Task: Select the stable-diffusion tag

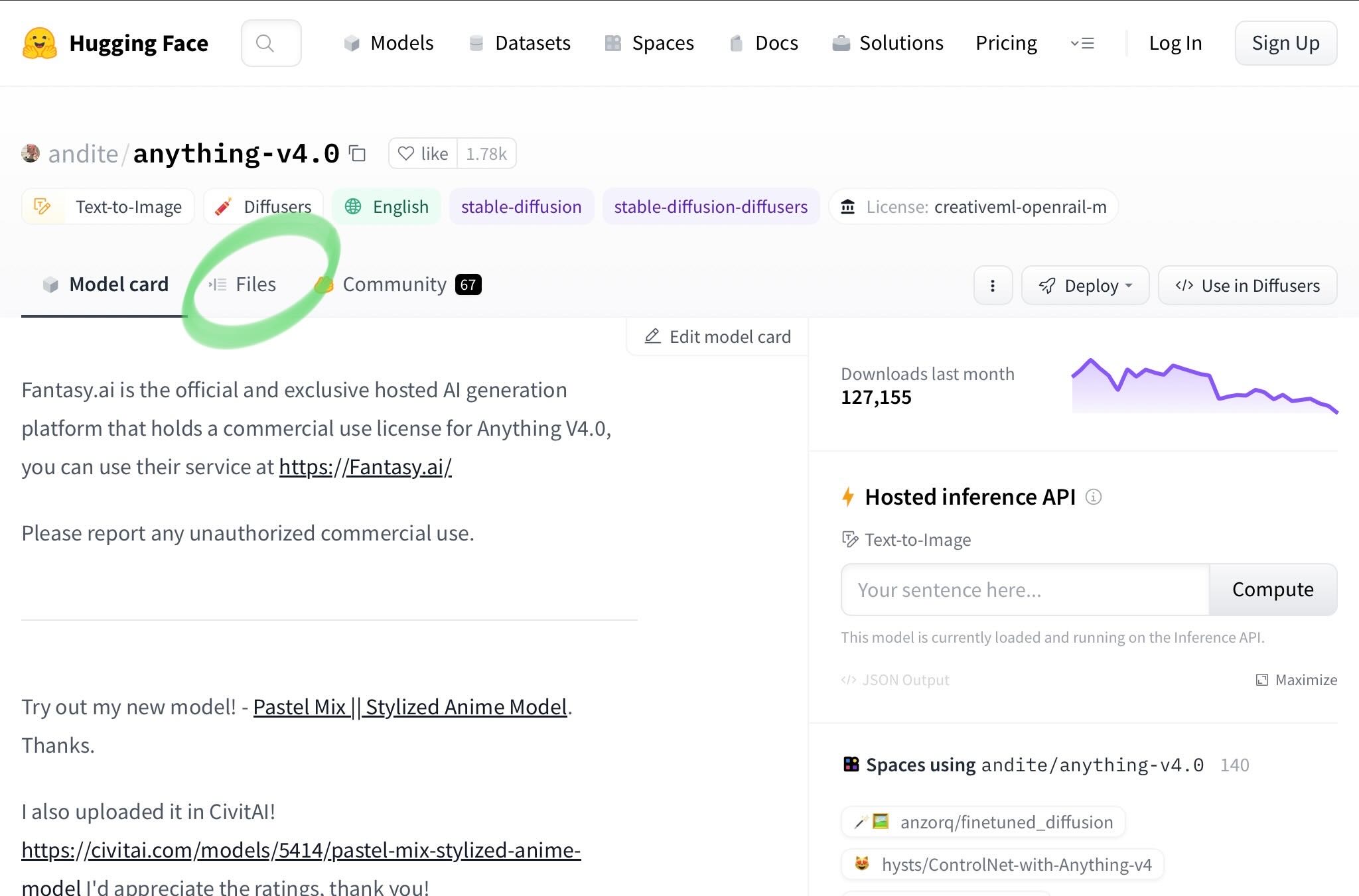Action: coord(521,207)
